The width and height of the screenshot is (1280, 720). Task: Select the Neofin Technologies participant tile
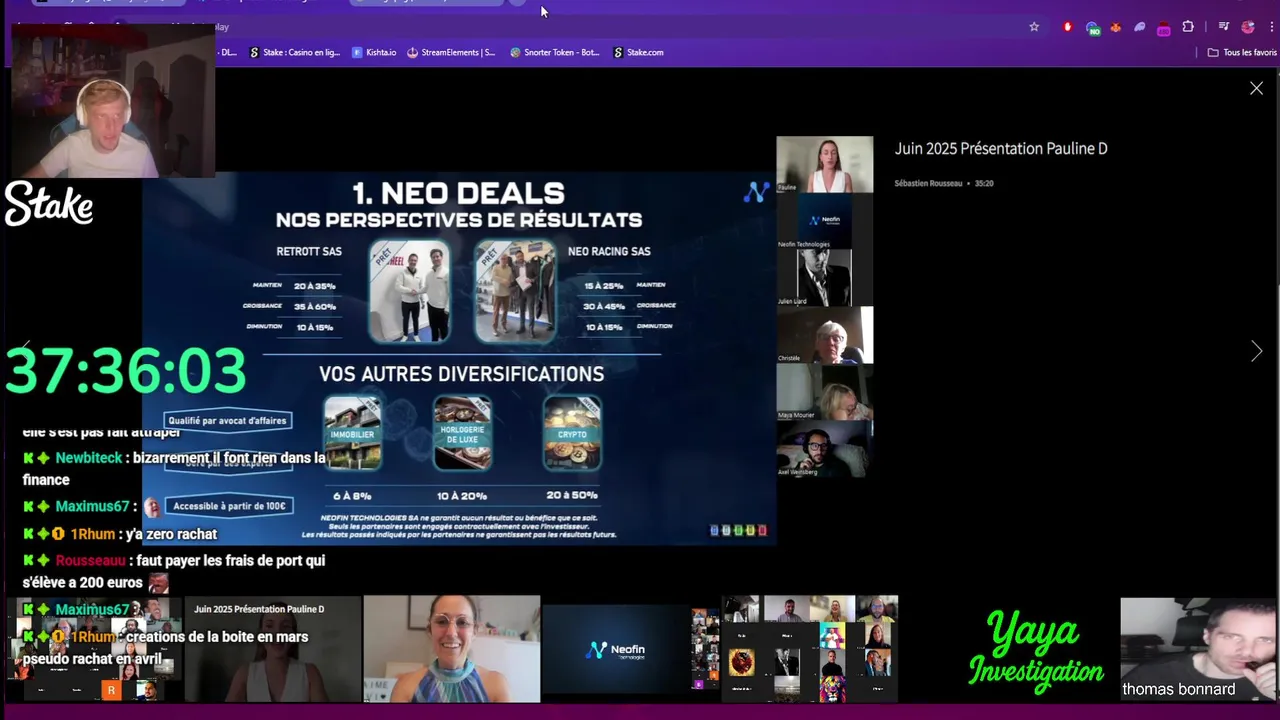point(825,221)
